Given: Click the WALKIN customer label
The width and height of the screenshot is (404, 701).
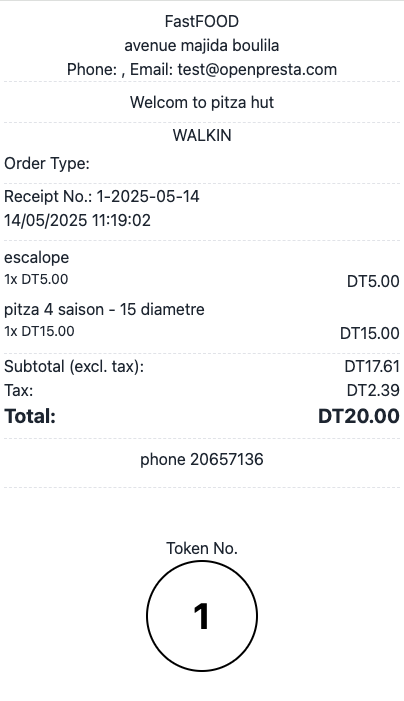Looking at the screenshot, I should (202, 135).
